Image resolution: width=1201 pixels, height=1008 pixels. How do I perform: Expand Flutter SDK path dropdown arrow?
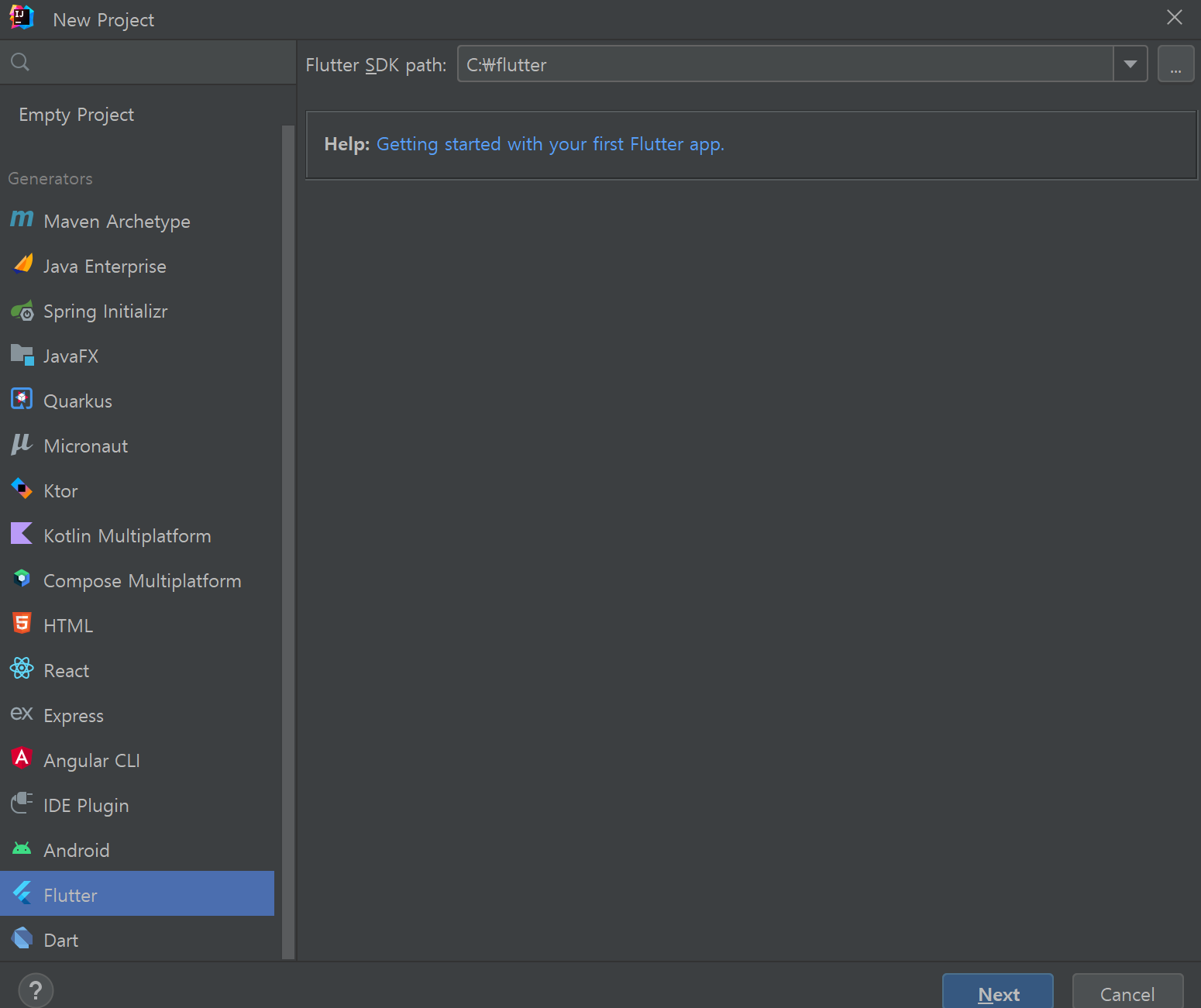click(1130, 64)
